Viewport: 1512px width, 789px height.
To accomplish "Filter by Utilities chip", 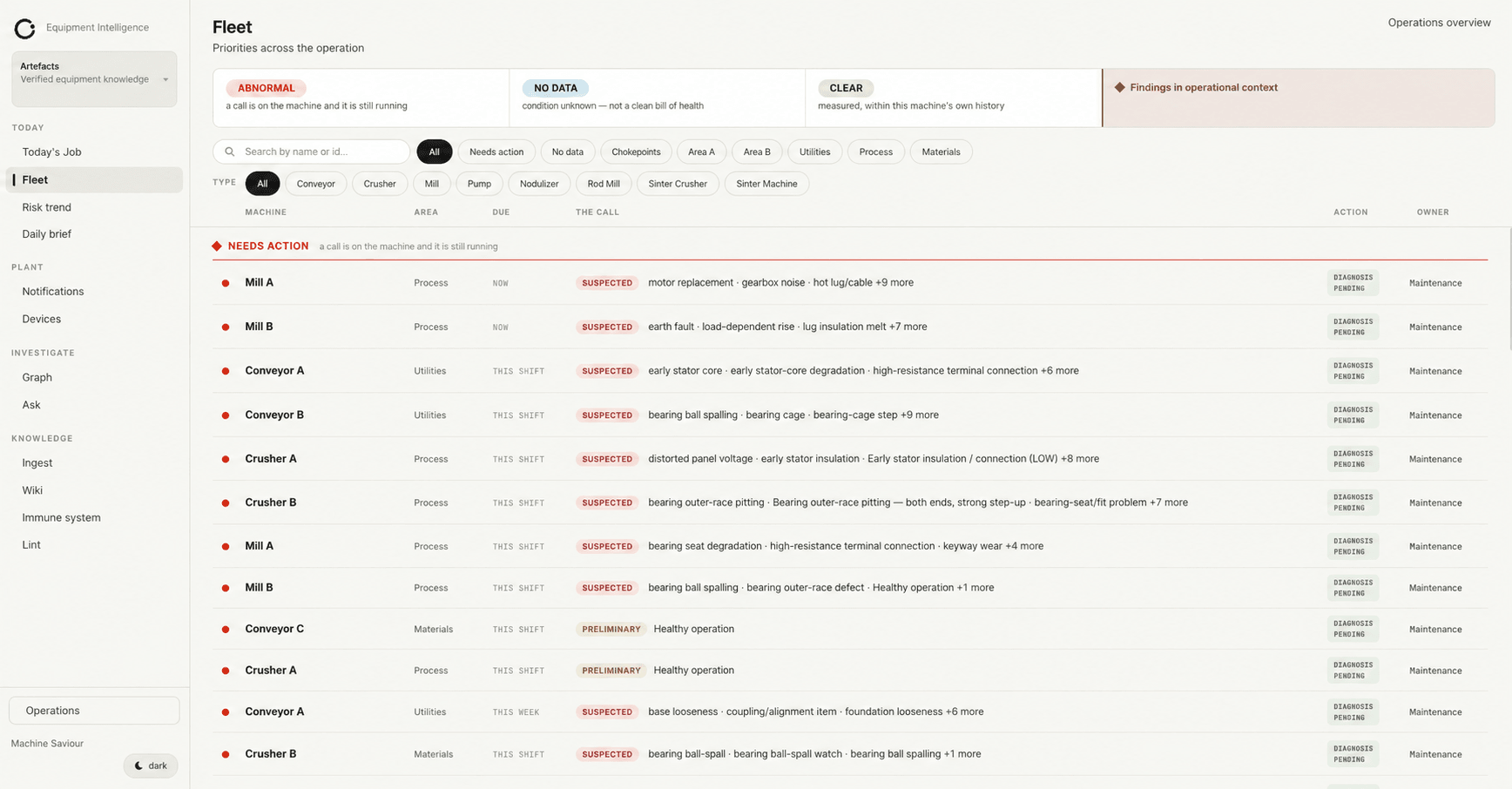I will (x=815, y=152).
